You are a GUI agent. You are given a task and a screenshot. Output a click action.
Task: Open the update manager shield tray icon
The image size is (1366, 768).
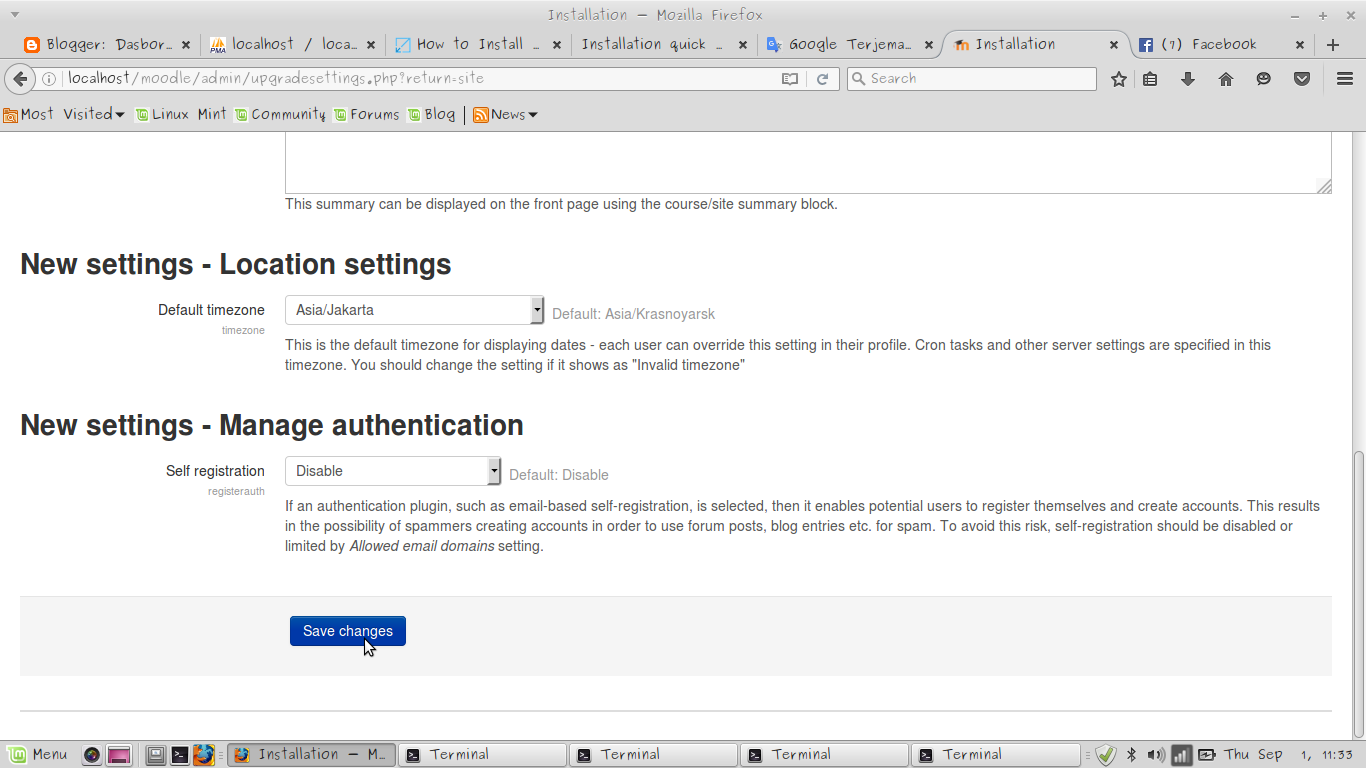coord(1105,755)
